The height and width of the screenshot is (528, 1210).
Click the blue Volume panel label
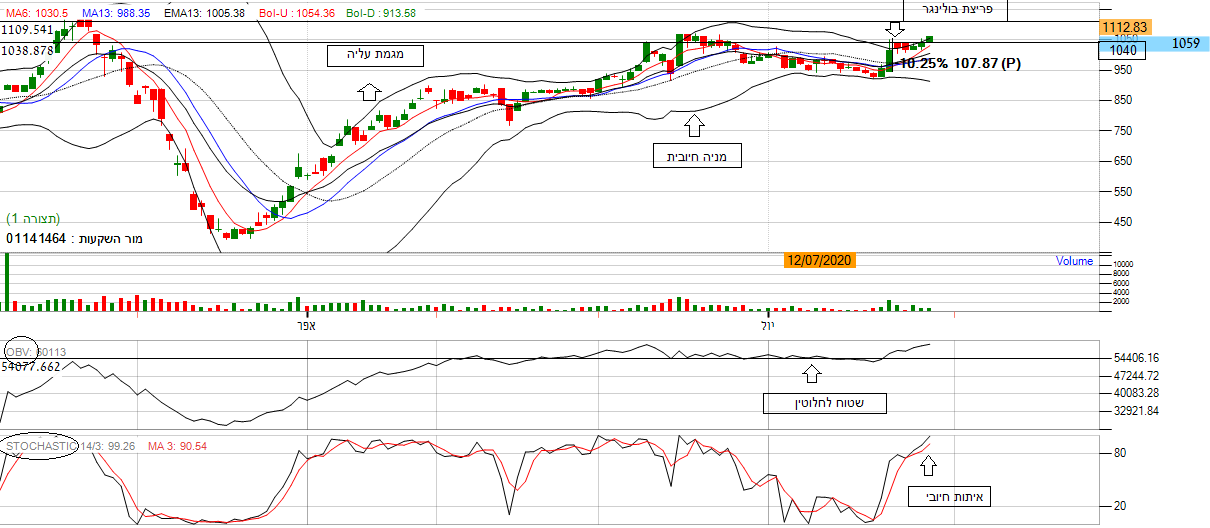pyautogui.click(x=1074, y=261)
